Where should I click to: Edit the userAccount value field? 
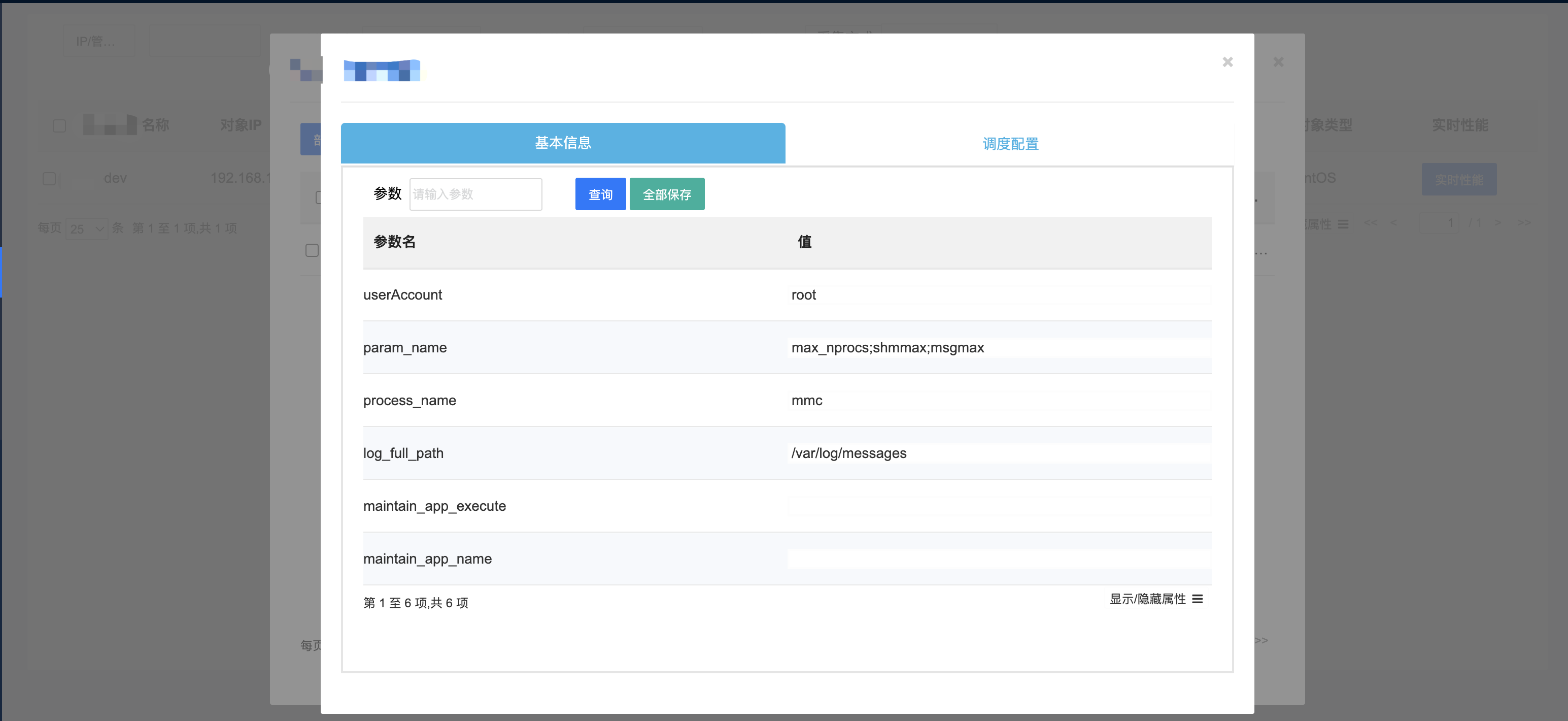pos(999,294)
